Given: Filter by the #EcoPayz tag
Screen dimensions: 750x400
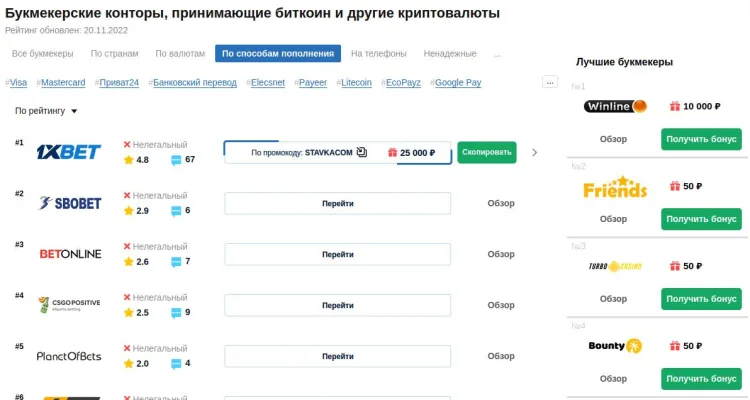Looking at the screenshot, I should point(401,82).
